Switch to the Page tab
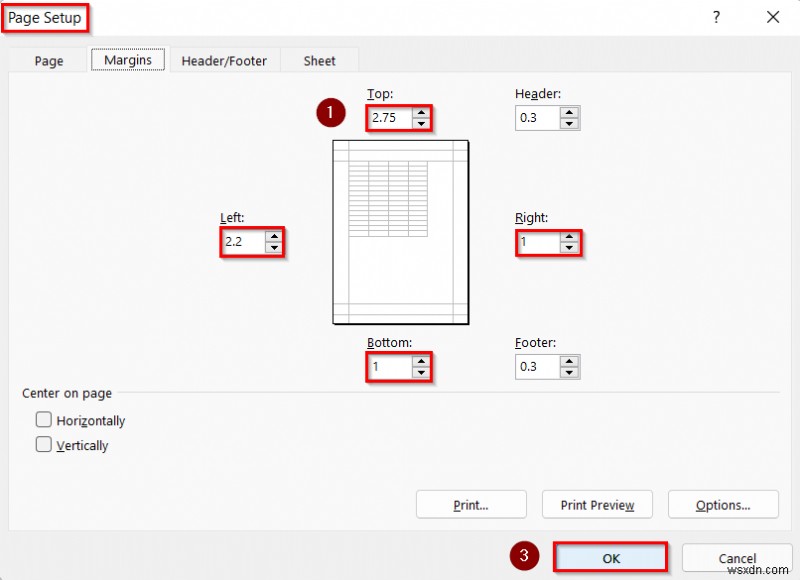800x580 pixels. [48, 60]
